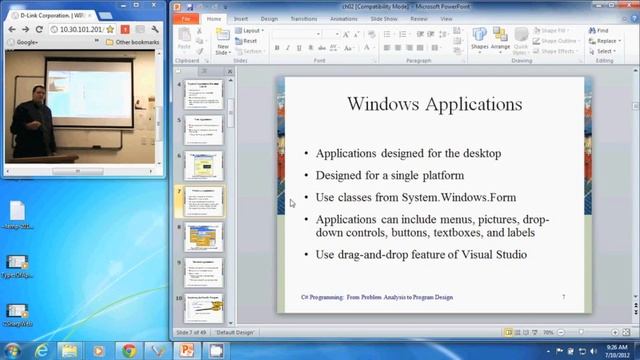Click the Bullets list icon

coord(388,35)
